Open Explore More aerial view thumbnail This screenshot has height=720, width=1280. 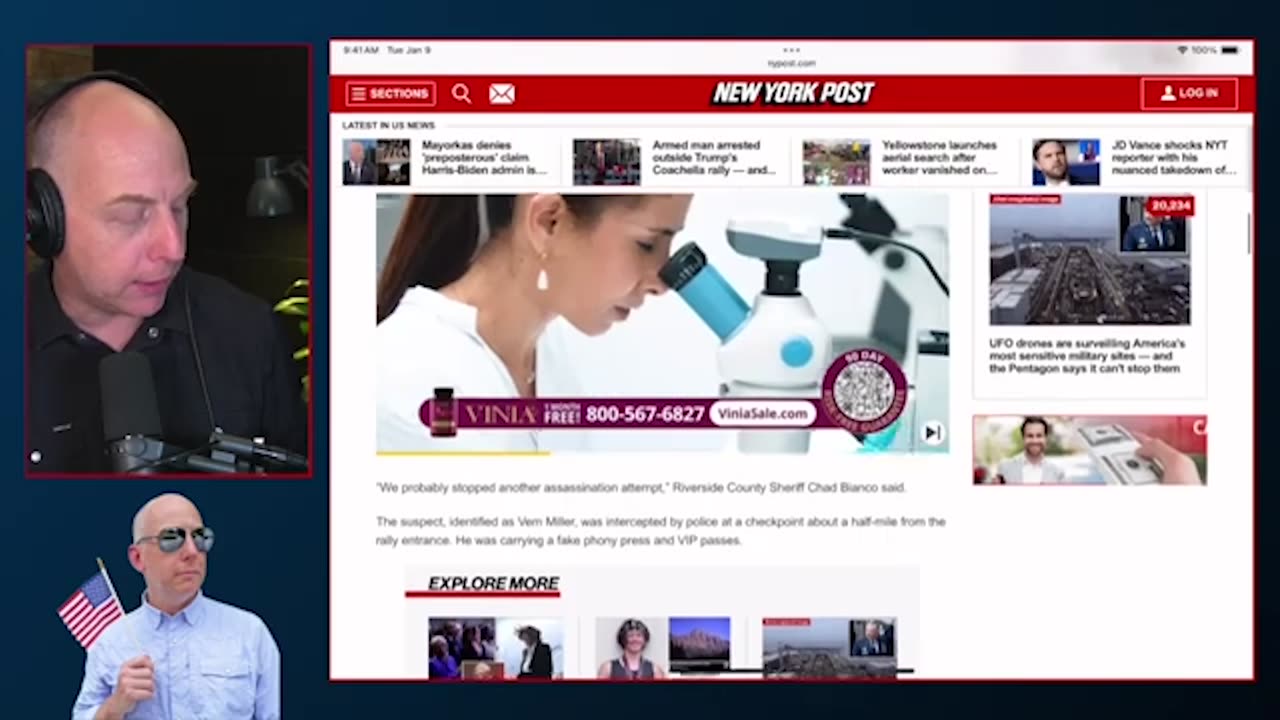point(829,648)
